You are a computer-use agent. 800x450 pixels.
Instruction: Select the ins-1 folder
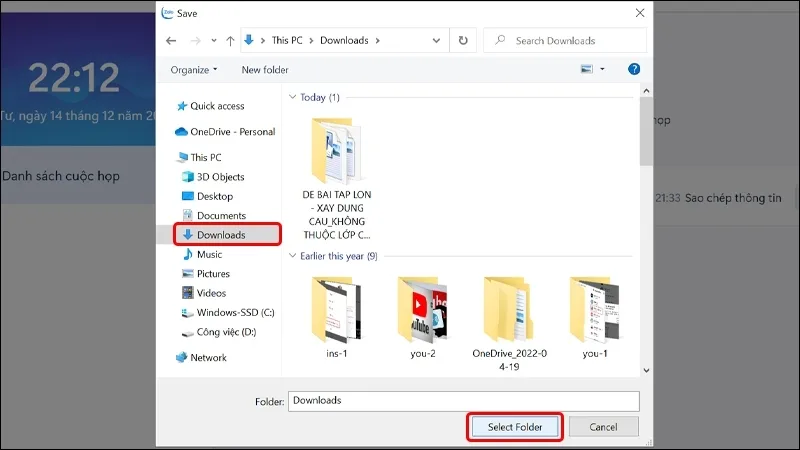[x=337, y=317]
